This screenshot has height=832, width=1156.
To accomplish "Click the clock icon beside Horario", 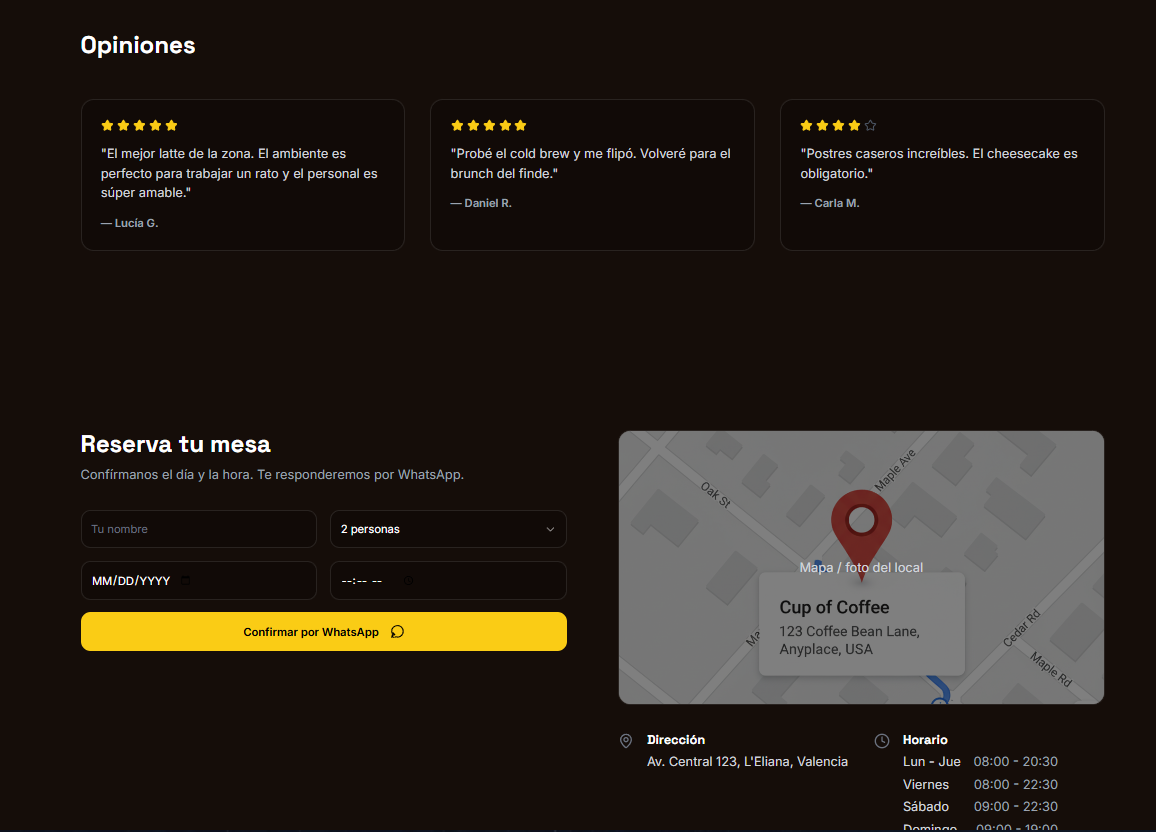I will [882, 741].
